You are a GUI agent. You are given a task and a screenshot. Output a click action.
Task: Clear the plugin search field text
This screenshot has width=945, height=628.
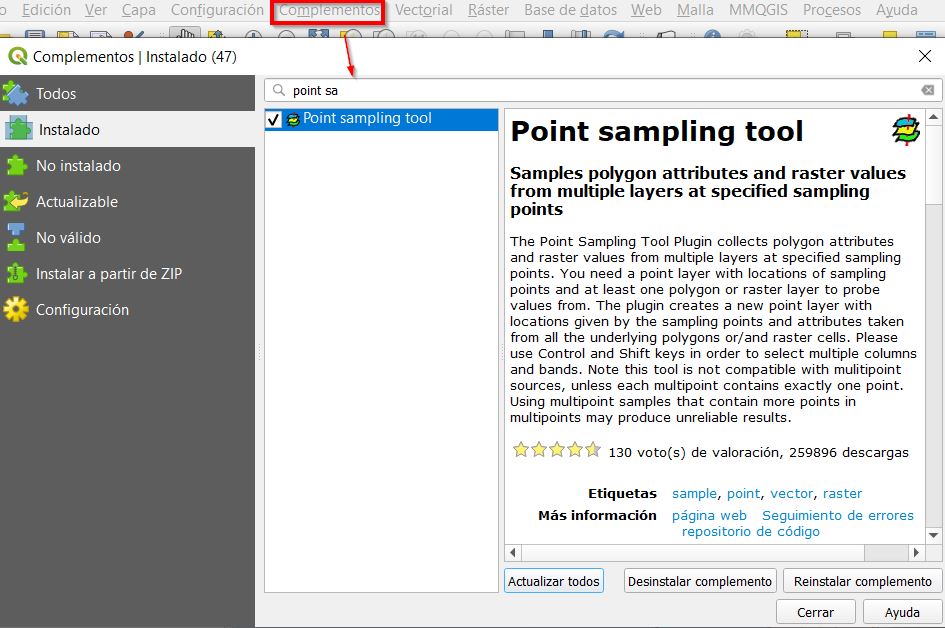(x=927, y=90)
